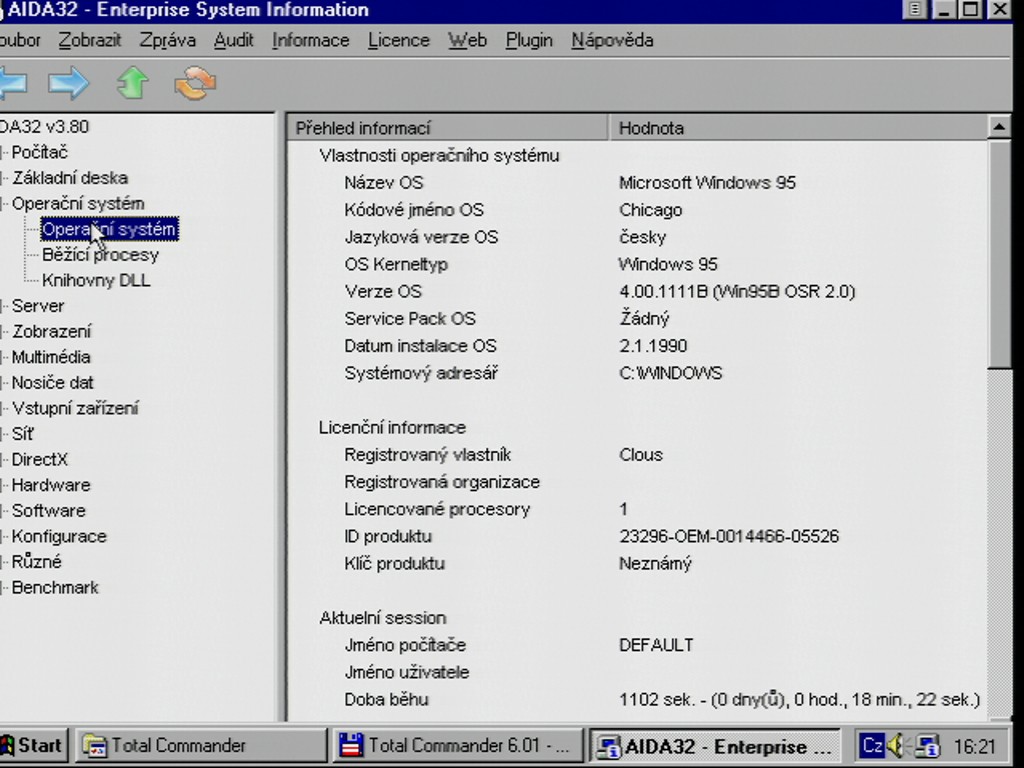1024x768 pixels.
Task: Select Software tree node
Action: pyautogui.click(x=48, y=511)
